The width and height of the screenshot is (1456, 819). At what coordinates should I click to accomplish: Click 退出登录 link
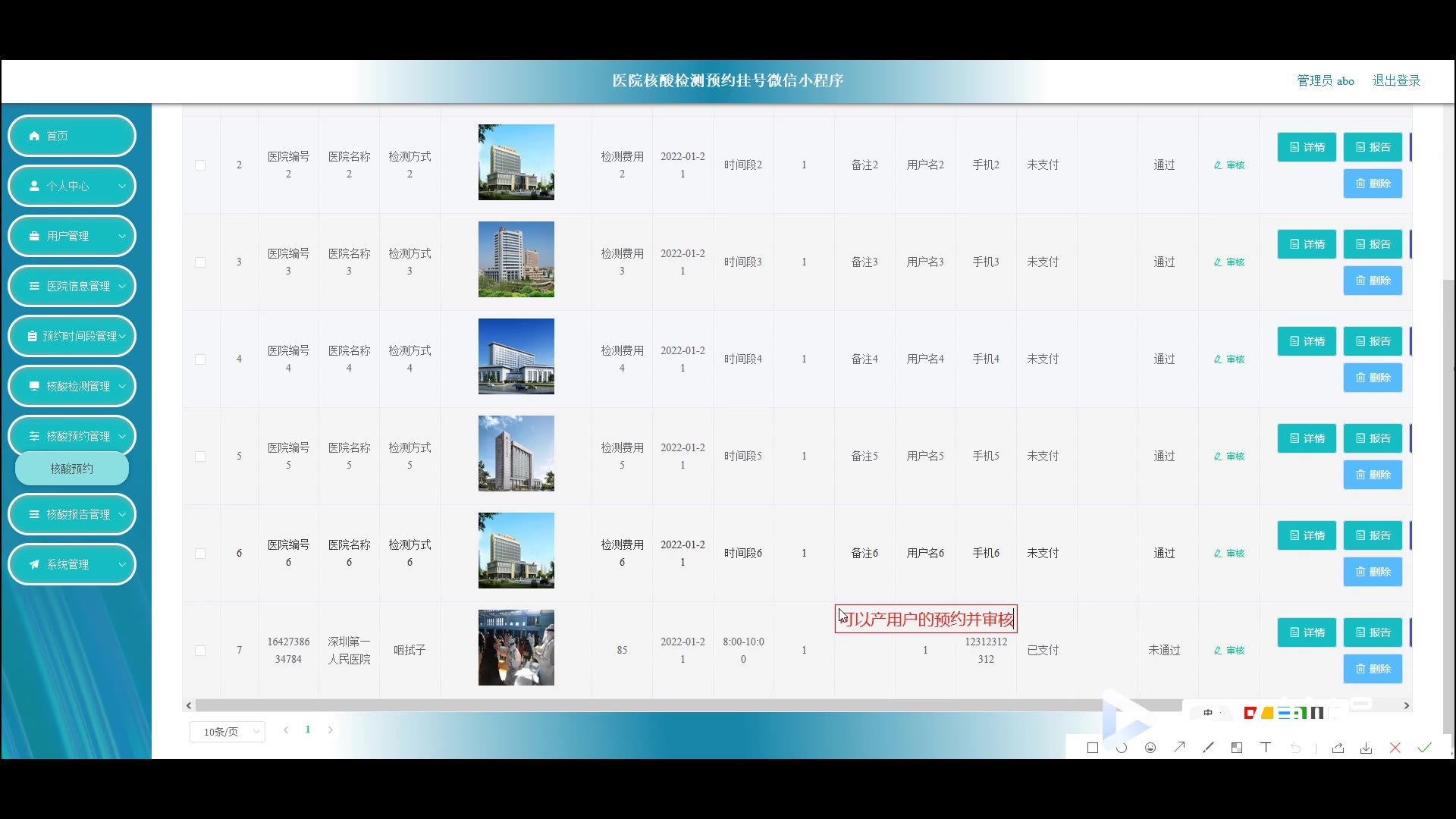pos(1396,80)
